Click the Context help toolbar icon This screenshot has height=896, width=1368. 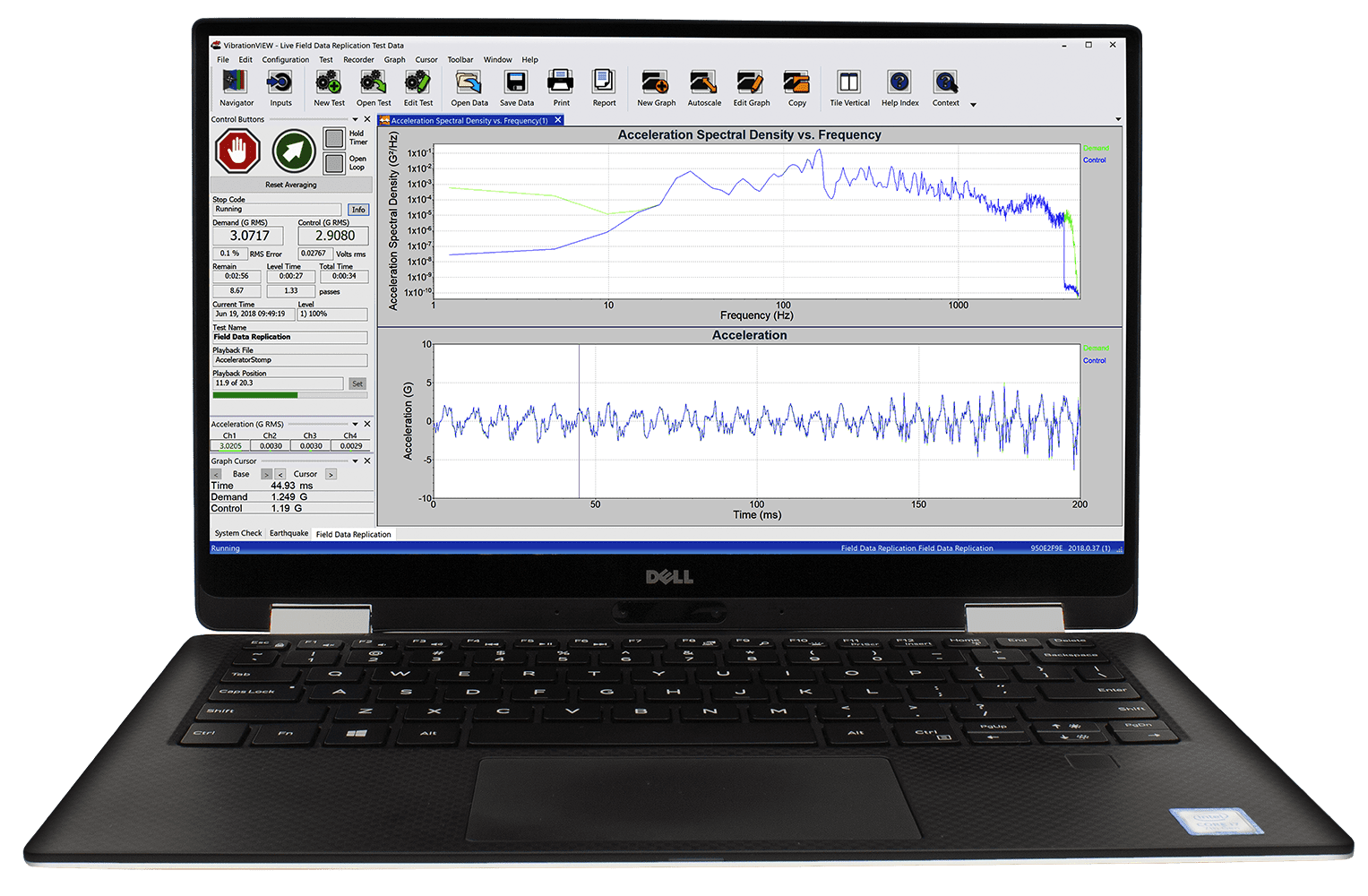click(945, 82)
